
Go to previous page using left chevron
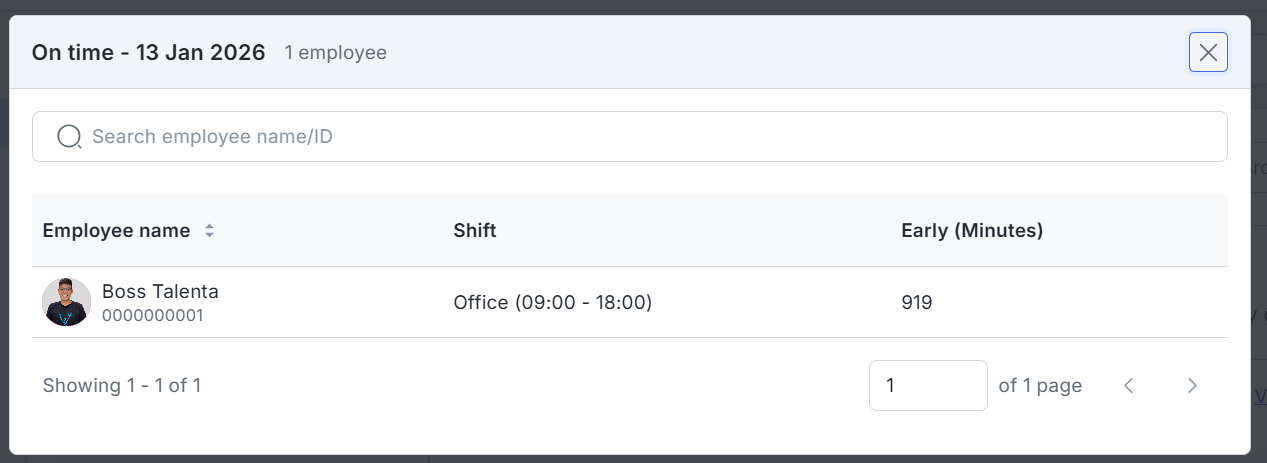point(1129,385)
